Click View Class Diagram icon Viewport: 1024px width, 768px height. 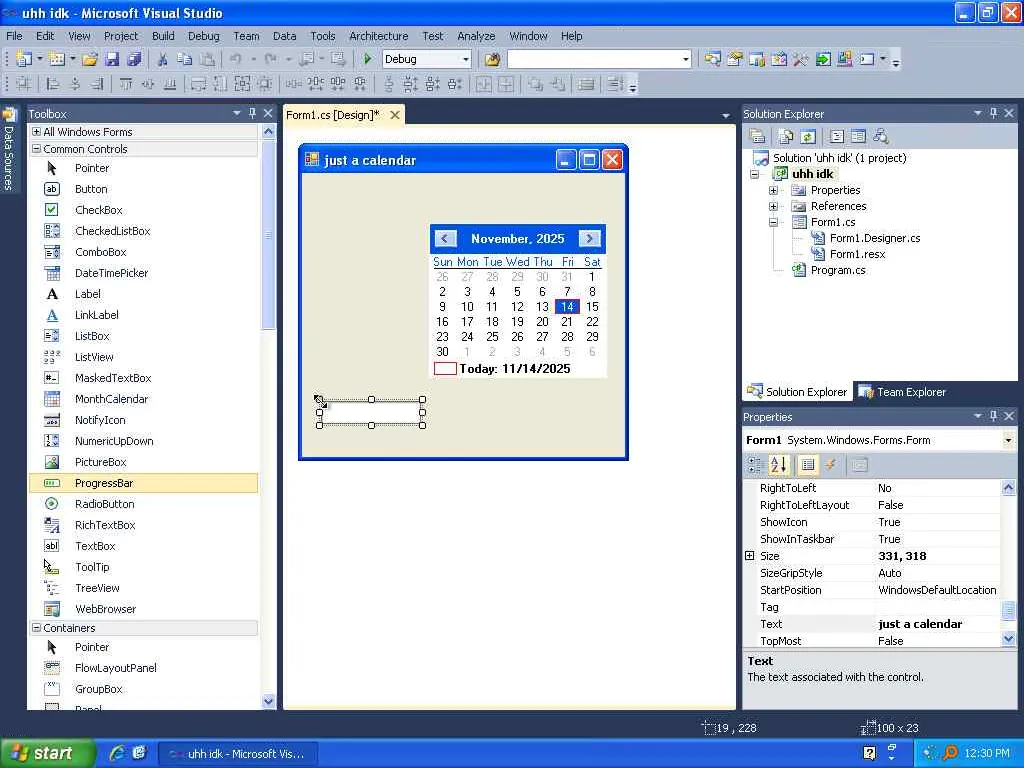880,136
